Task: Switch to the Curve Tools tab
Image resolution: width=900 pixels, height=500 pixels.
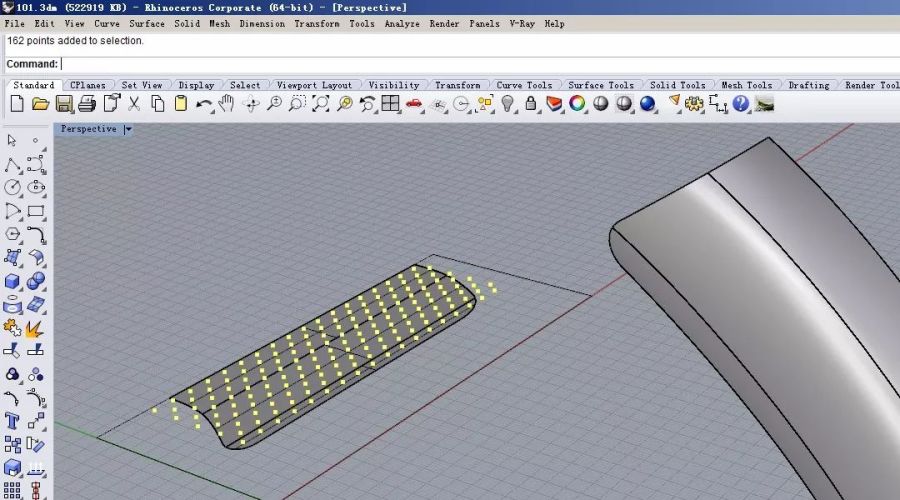Action: pyautogui.click(x=524, y=85)
